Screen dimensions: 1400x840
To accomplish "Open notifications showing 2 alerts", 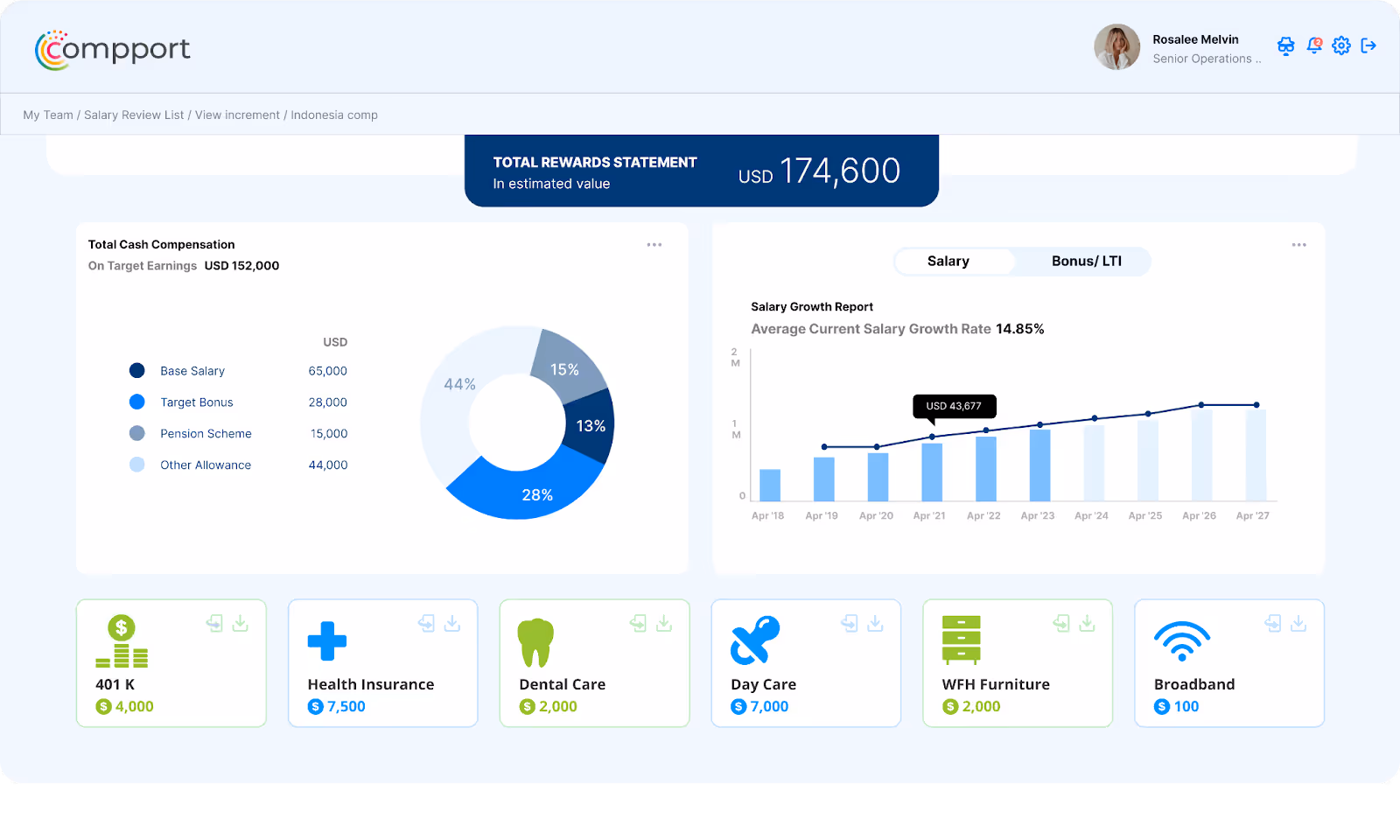I will [1314, 45].
